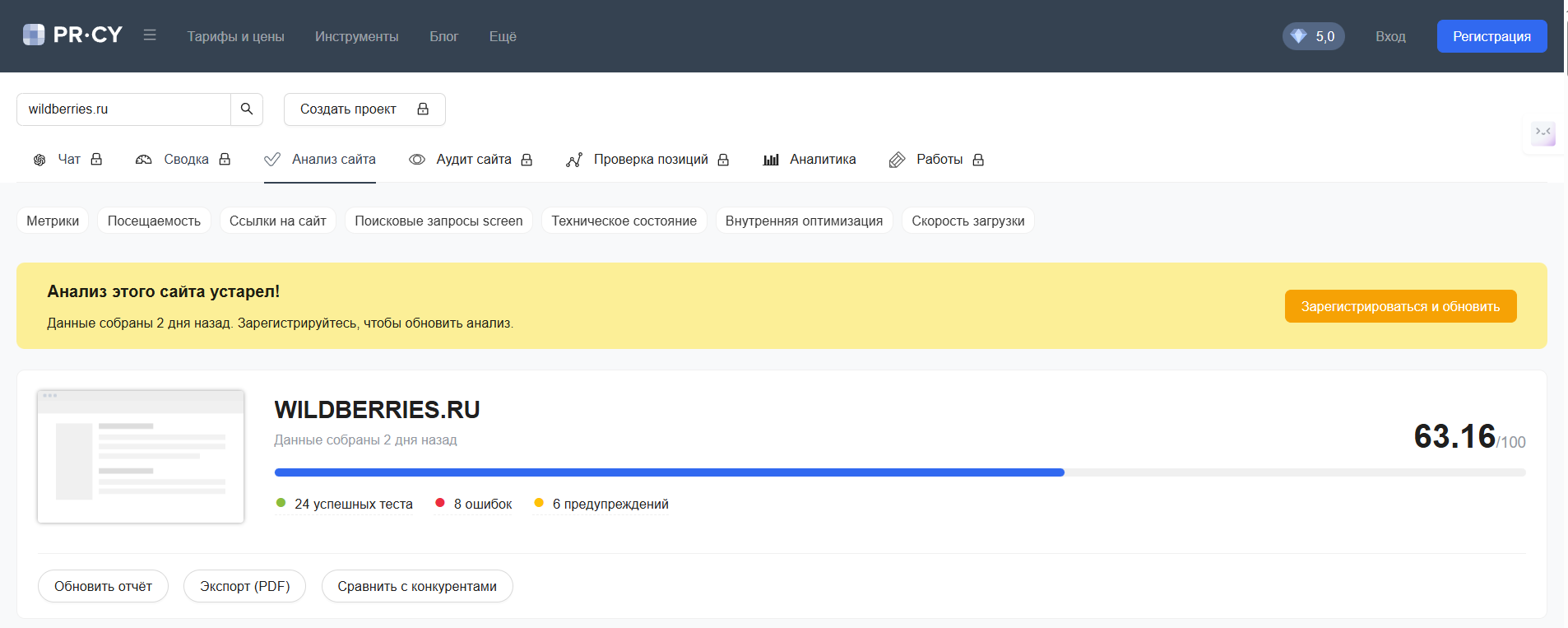Click the Работы ruler-pencil icon
Screen dimensions: 1568x628
click(897, 160)
